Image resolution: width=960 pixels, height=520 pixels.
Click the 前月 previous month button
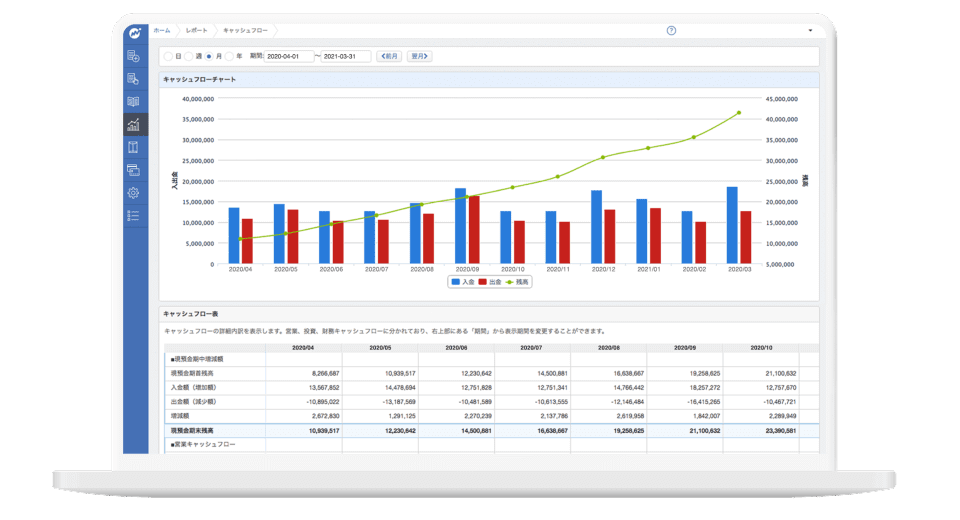click(389, 57)
